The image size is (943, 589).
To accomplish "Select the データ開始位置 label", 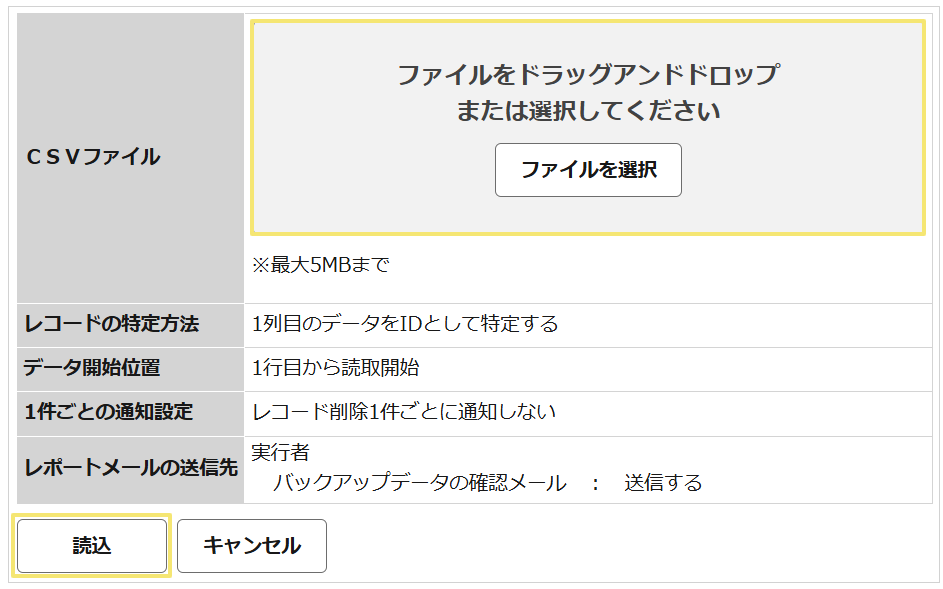I will pyautogui.click(x=91, y=368).
